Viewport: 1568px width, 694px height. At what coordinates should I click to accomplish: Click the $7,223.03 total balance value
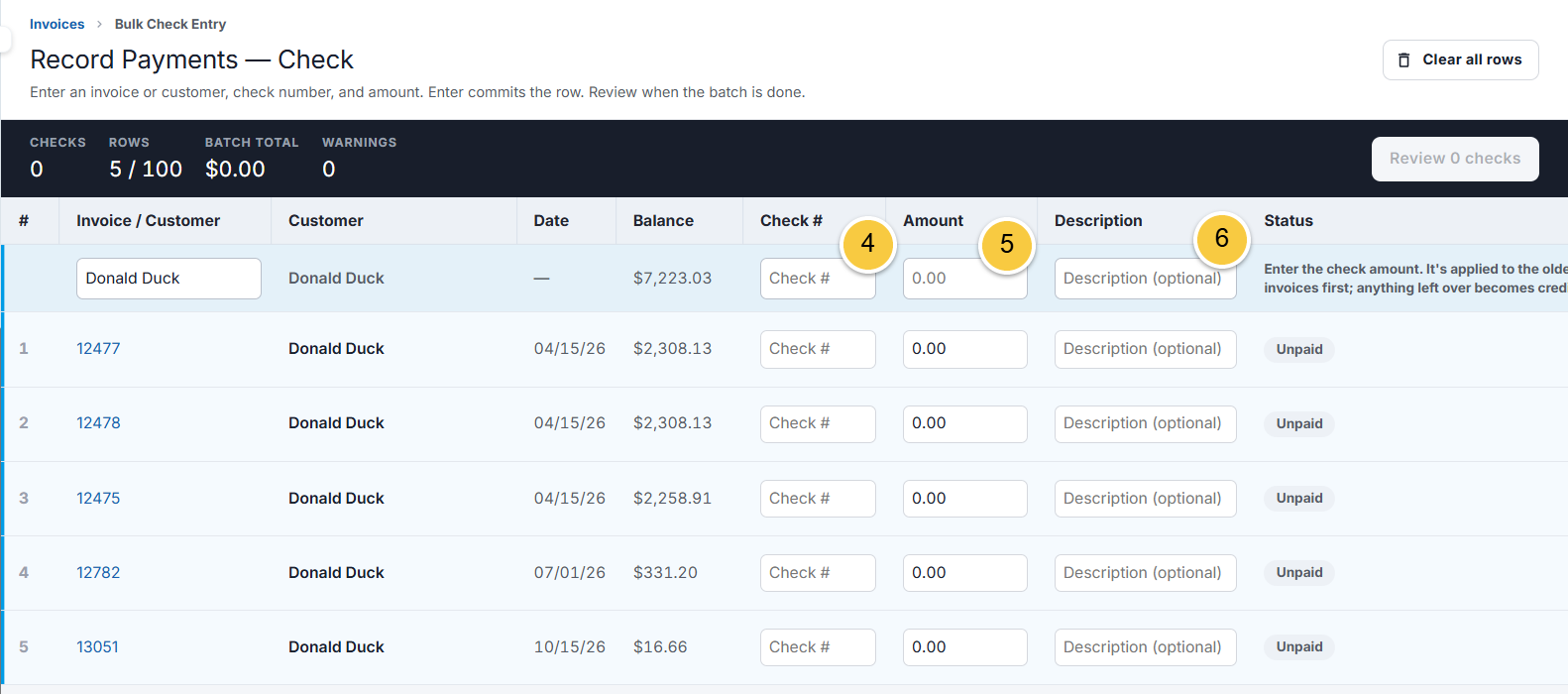coord(672,279)
